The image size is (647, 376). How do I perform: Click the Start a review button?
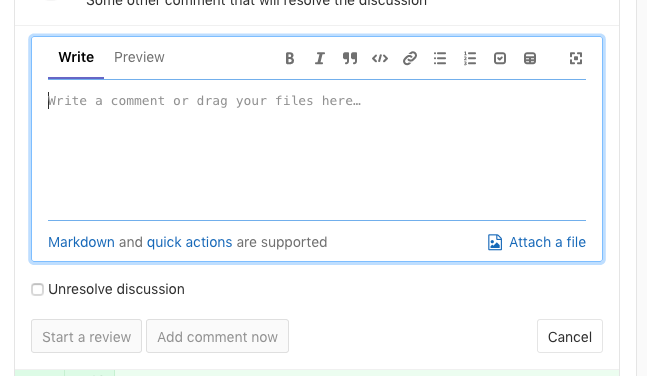[86, 336]
